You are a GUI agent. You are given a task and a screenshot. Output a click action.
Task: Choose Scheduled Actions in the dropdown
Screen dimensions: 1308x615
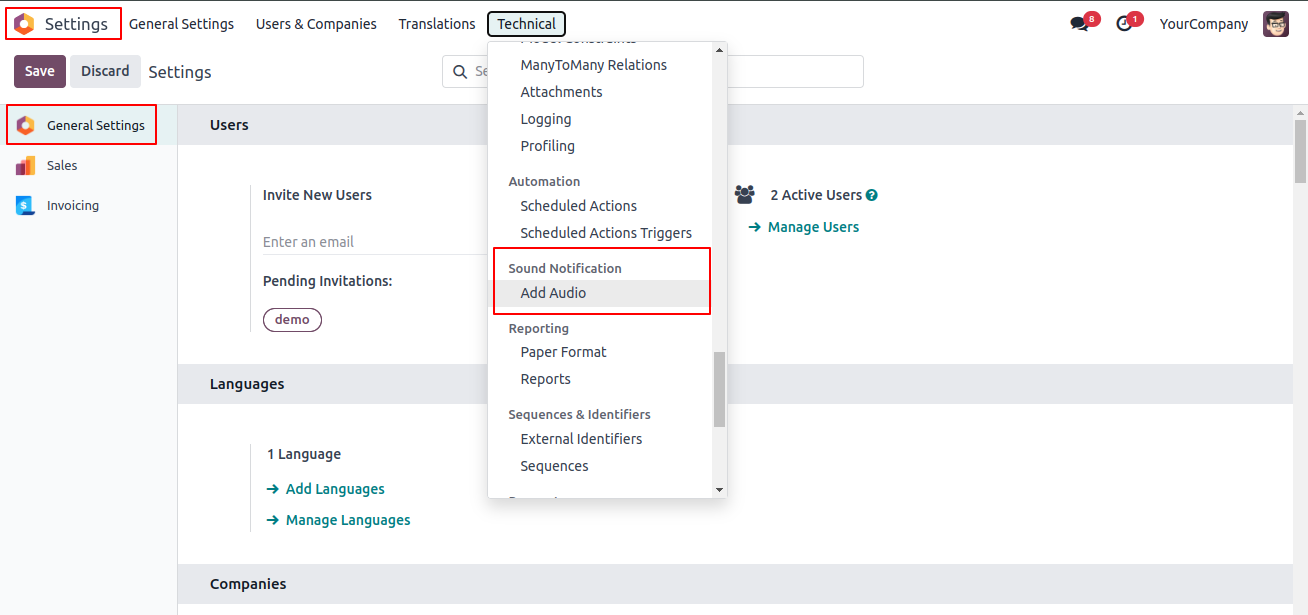[x=578, y=206]
